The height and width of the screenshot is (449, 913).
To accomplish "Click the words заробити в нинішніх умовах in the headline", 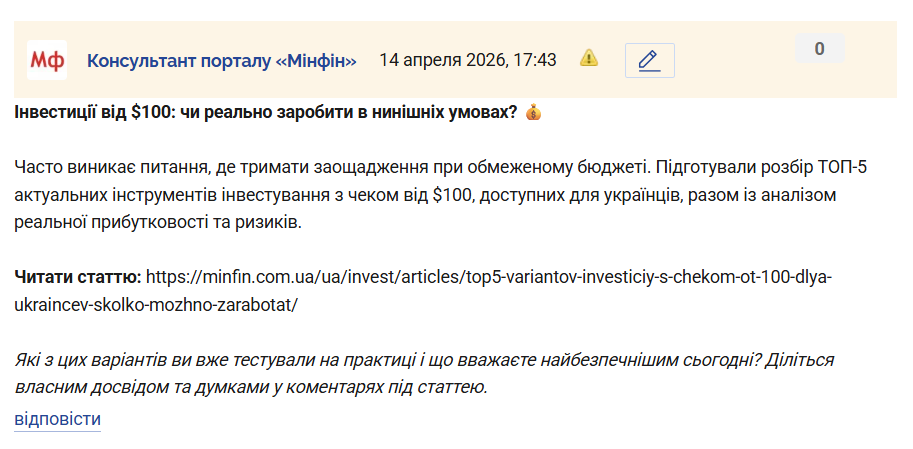I will [x=406, y=112].
